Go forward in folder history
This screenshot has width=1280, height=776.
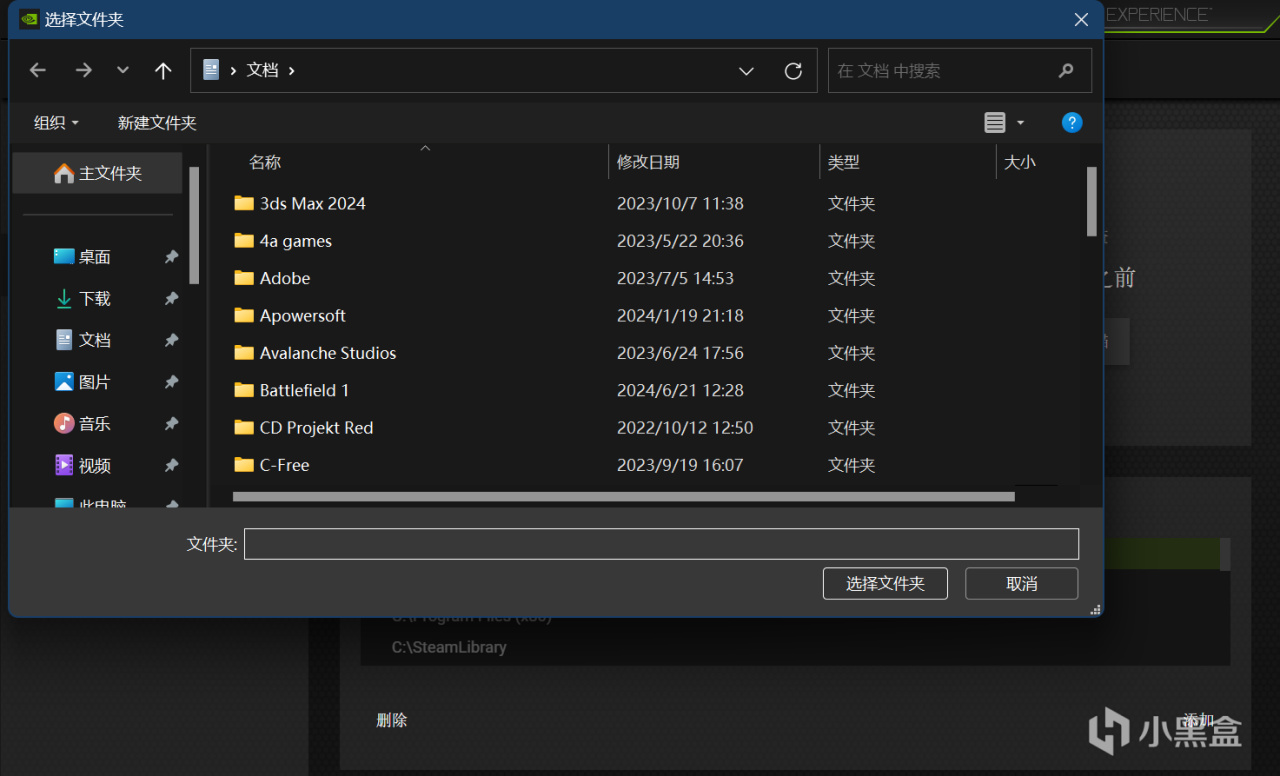(84, 70)
